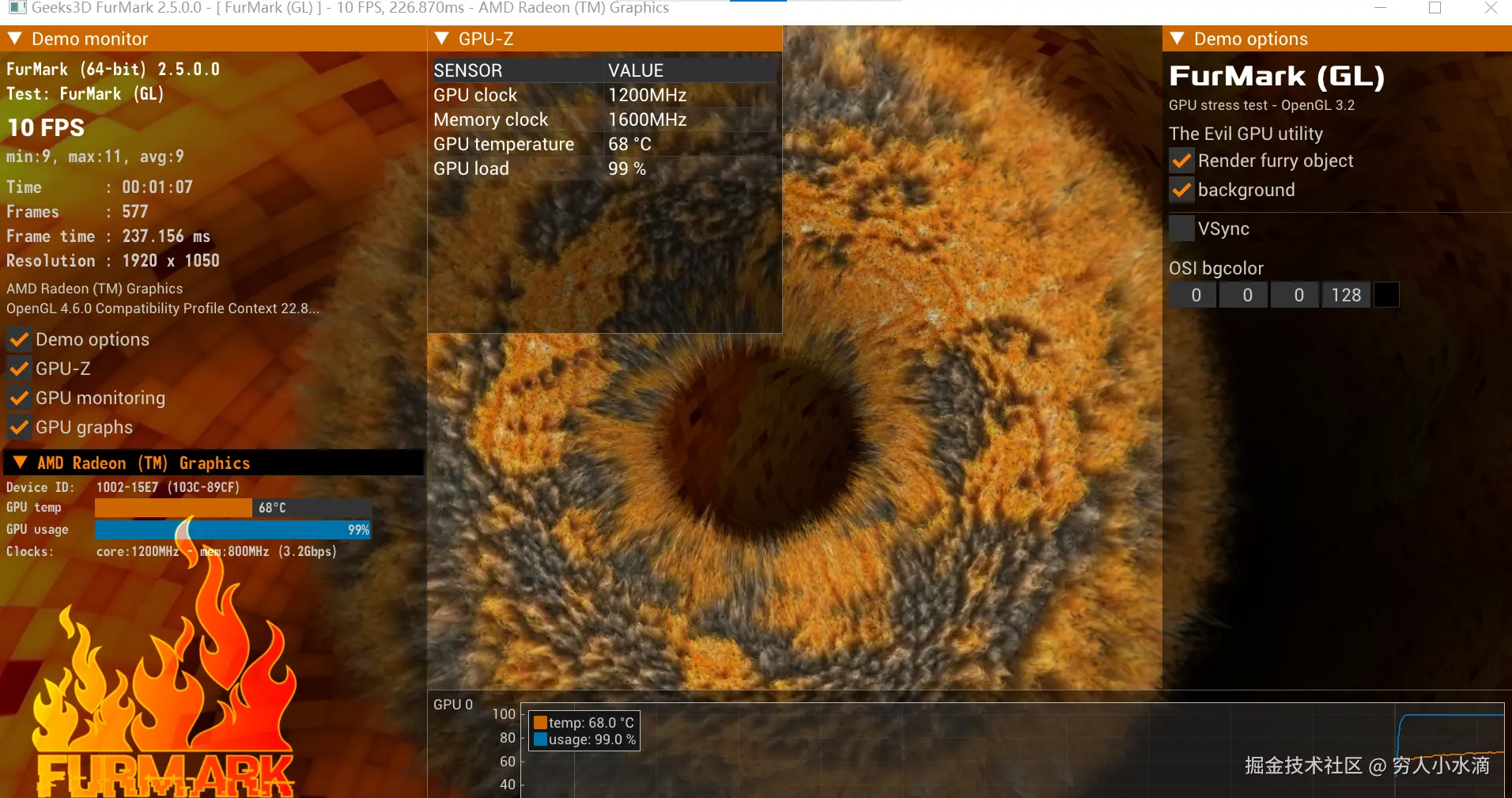This screenshot has height=798, width=1512.
Task: Click the SENSOR column header
Action: [x=467, y=70]
